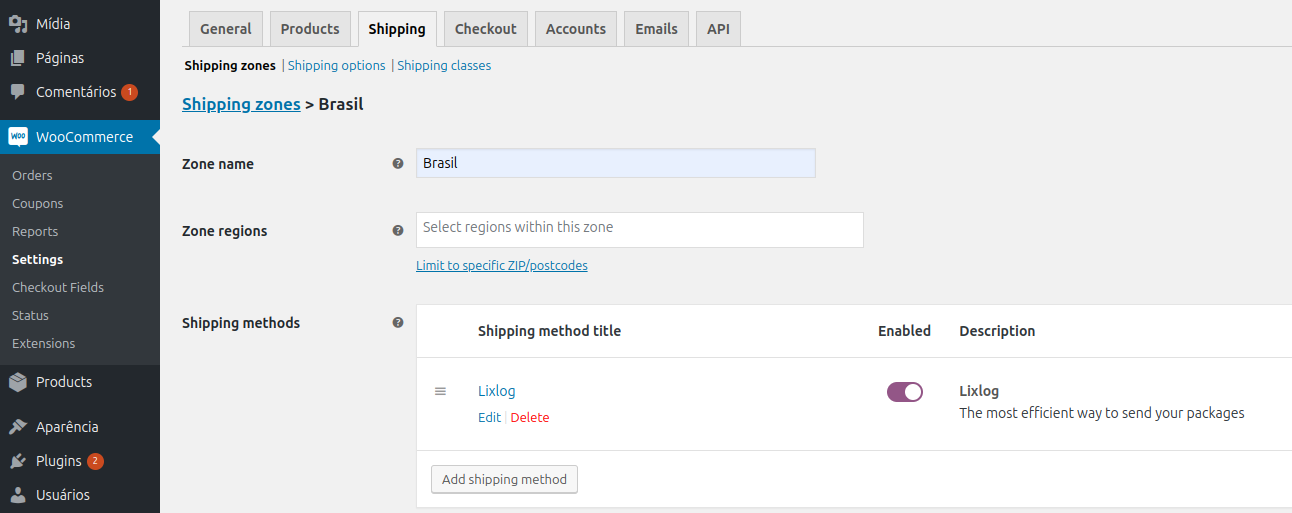Click the Add shipping method button
The width and height of the screenshot is (1292, 513).
(504, 480)
